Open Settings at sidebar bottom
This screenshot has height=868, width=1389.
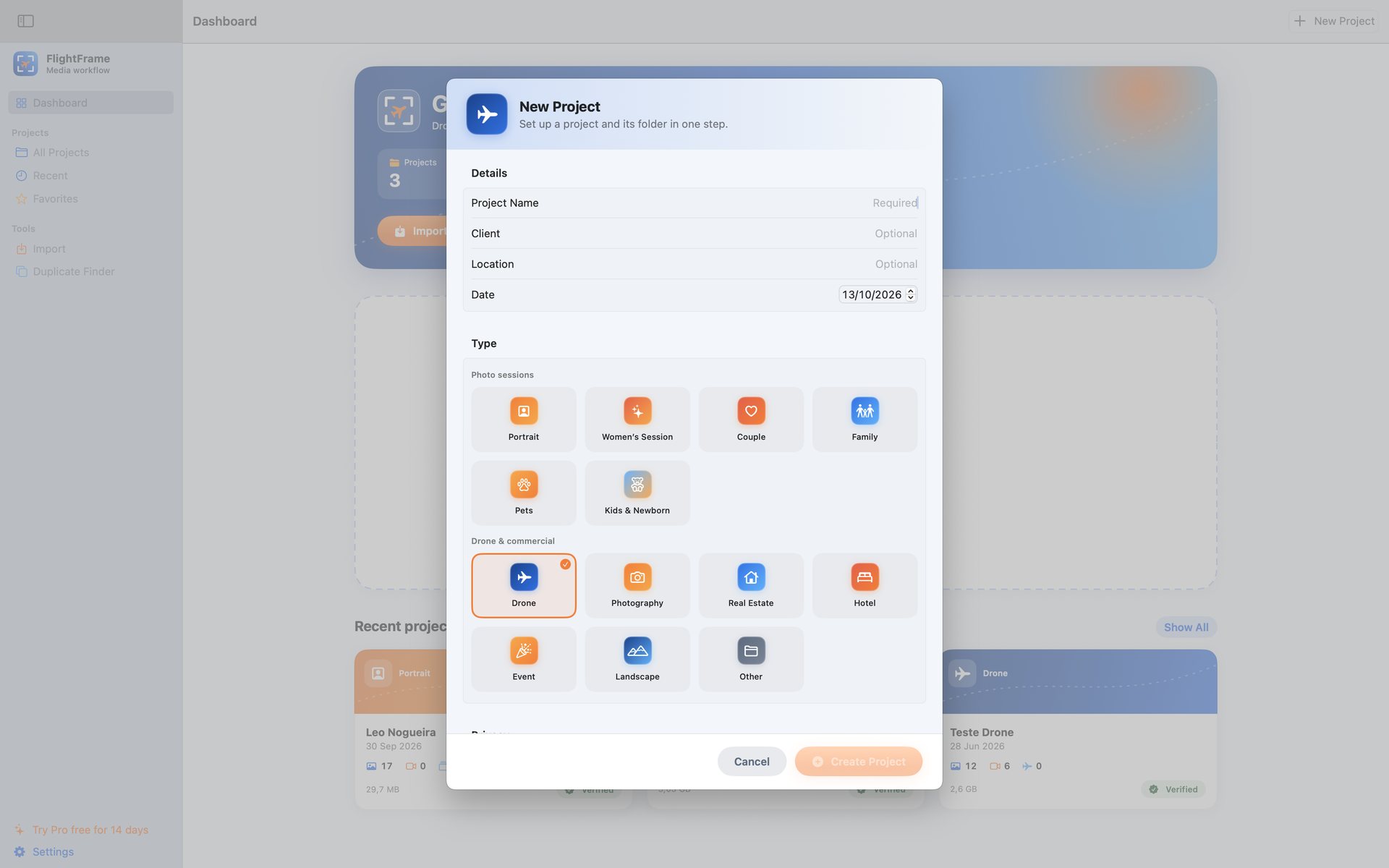click(x=44, y=852)
